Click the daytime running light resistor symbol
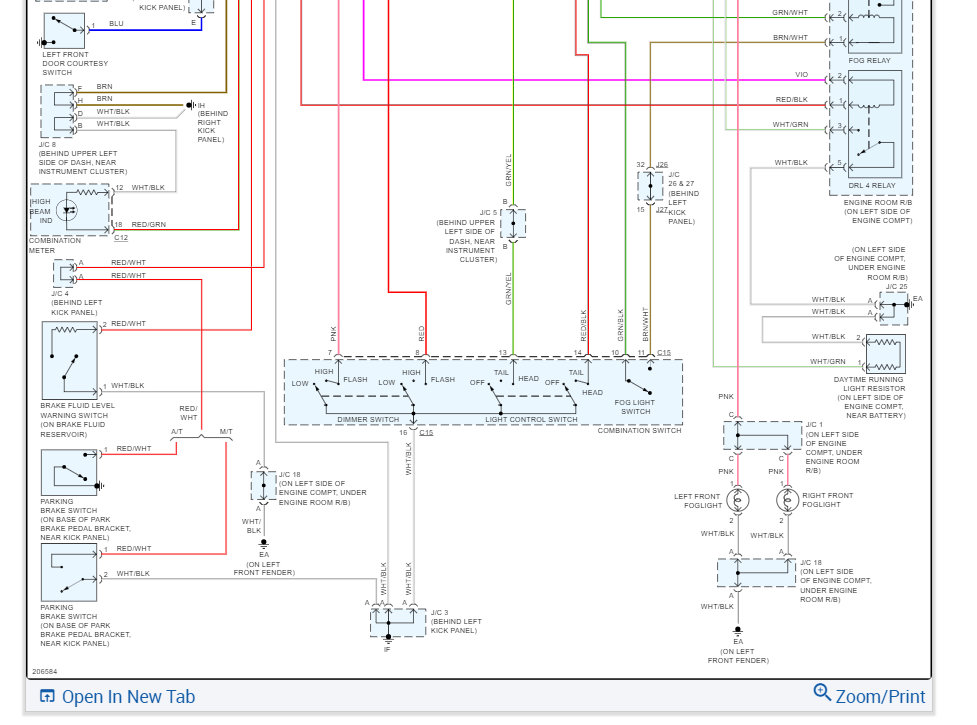Viewport: 977px width, 725px height. click(885, 354)
